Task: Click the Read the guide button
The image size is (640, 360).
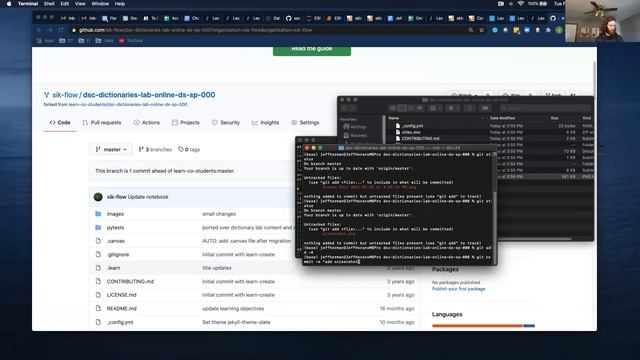Action: coord(312,50)
